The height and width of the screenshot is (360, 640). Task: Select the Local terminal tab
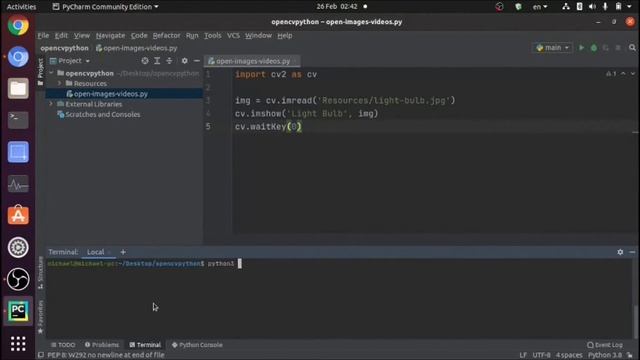[x=96, y=252]
